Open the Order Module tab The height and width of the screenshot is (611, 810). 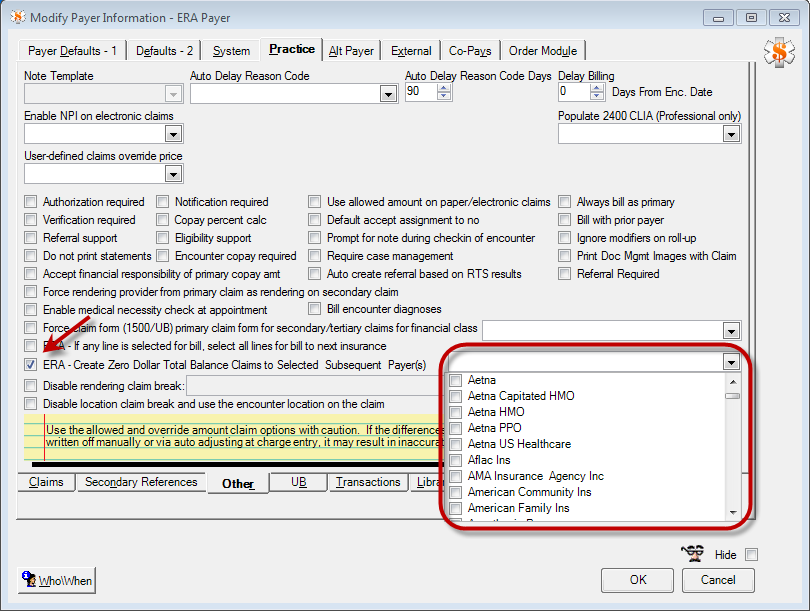coord(543,51)
